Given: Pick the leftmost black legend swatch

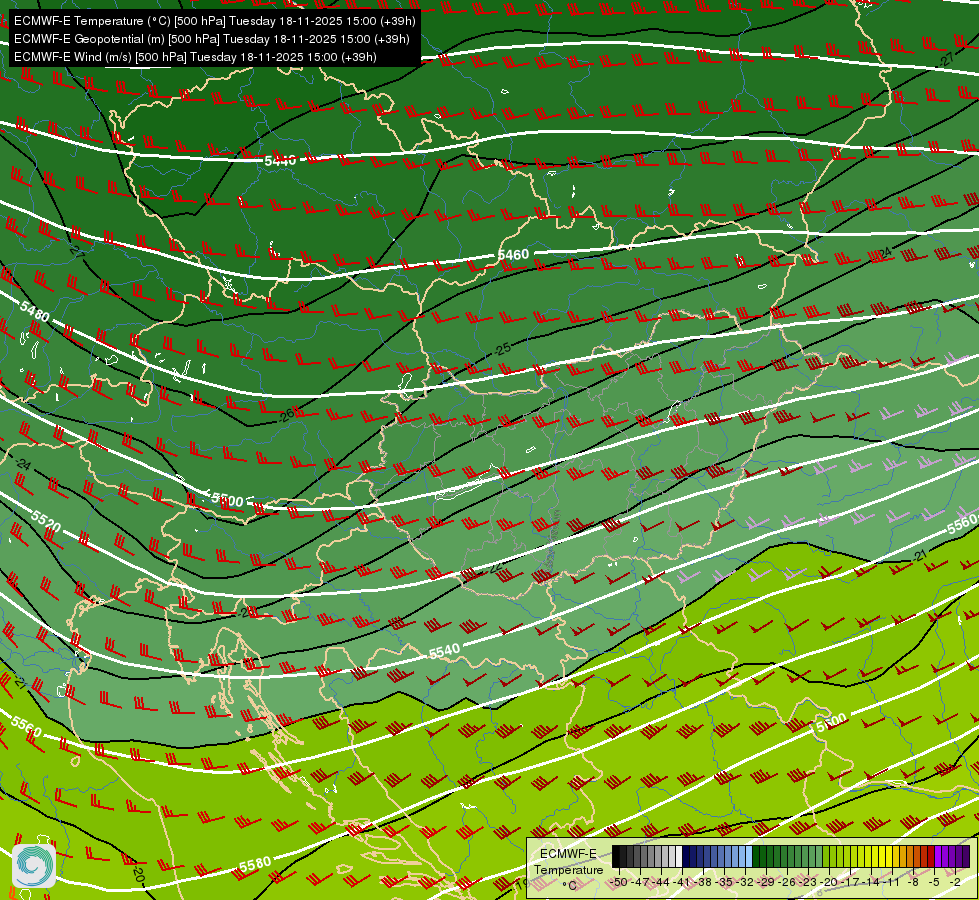Looking at the screenshot, I should pos(616,856).
